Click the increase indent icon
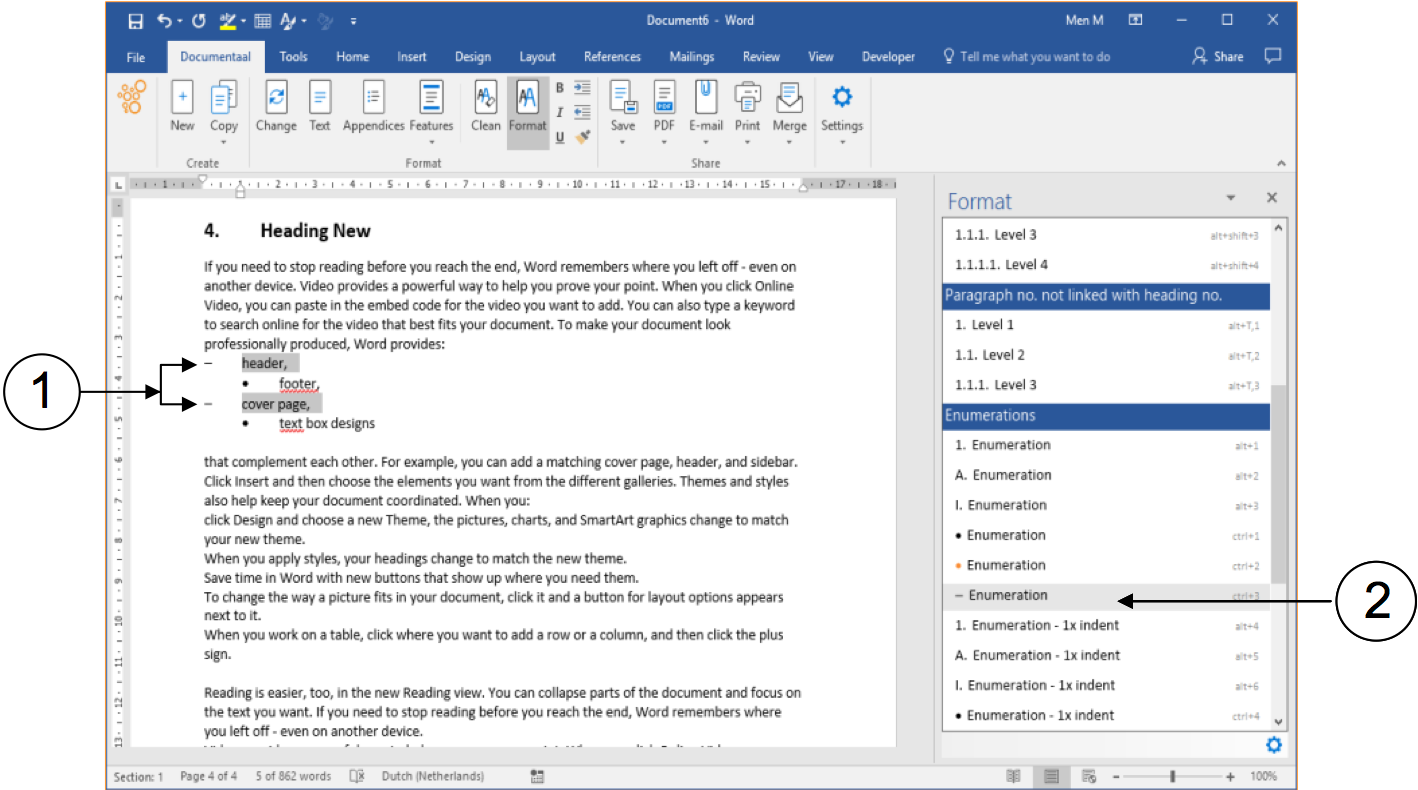The image size is (1418, 790). [x=583, y=88]
